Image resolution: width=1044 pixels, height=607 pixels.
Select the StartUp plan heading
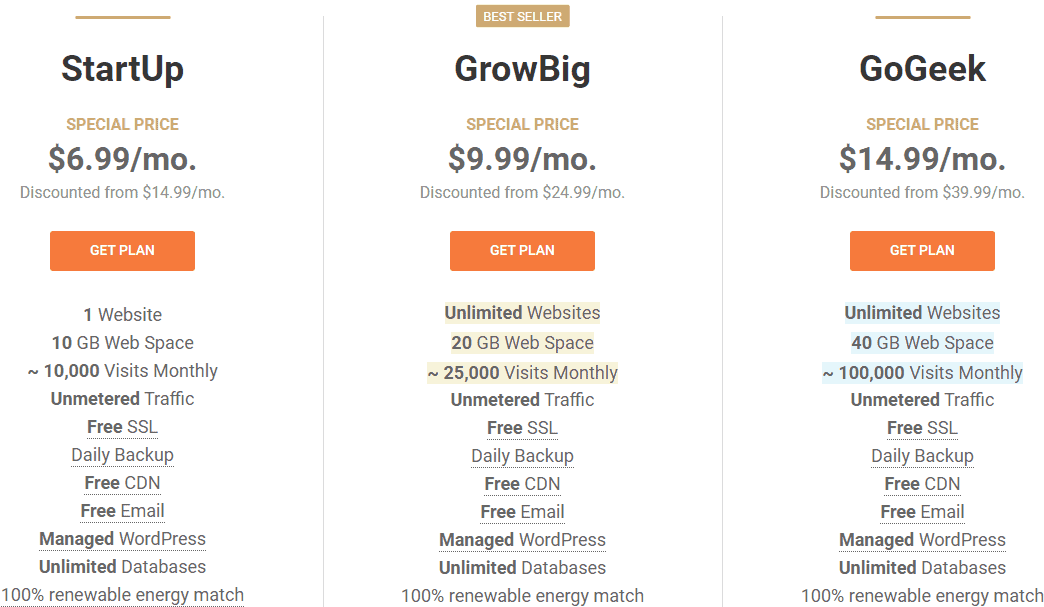122,69
